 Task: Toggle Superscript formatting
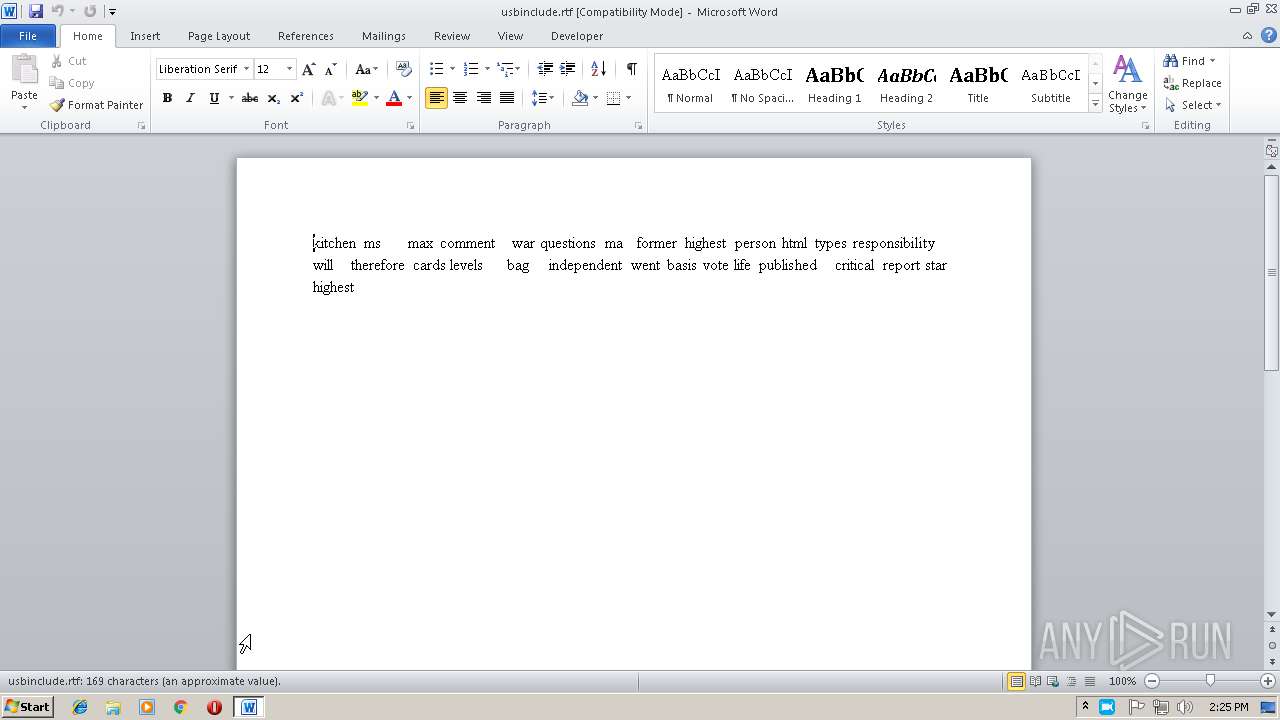tap(297, 98)
